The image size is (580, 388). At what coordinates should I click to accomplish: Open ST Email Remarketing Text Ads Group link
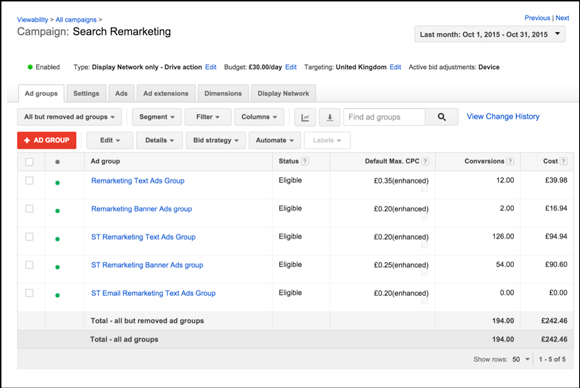click(153, 293)
